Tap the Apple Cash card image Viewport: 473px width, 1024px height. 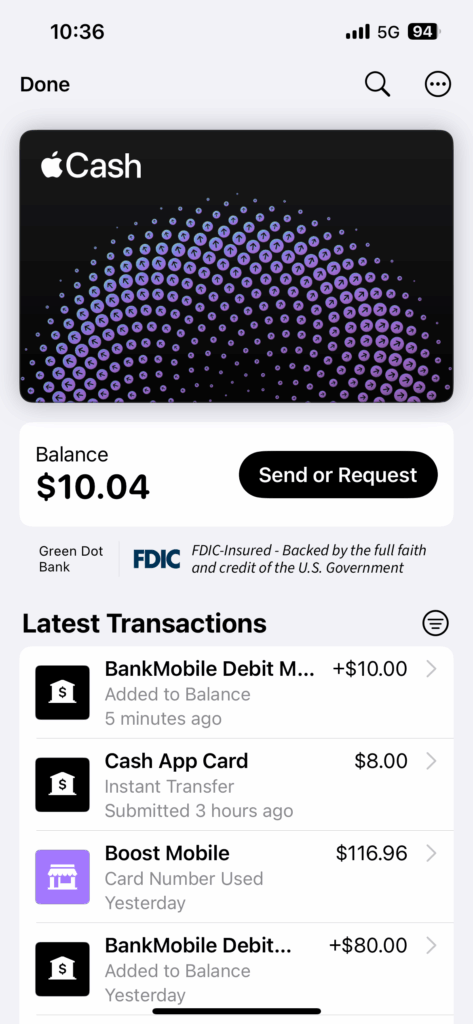point(236,266)
